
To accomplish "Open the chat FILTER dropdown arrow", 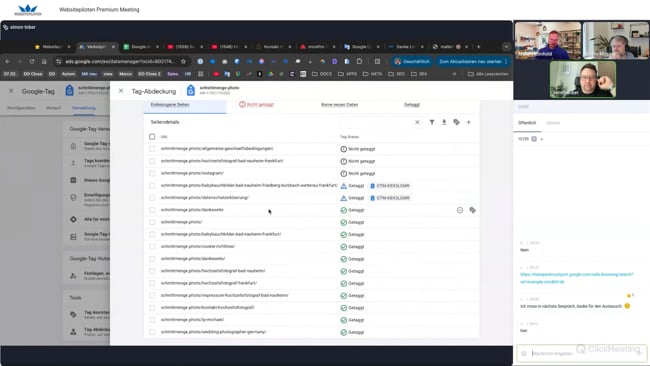I will [542, 139].
